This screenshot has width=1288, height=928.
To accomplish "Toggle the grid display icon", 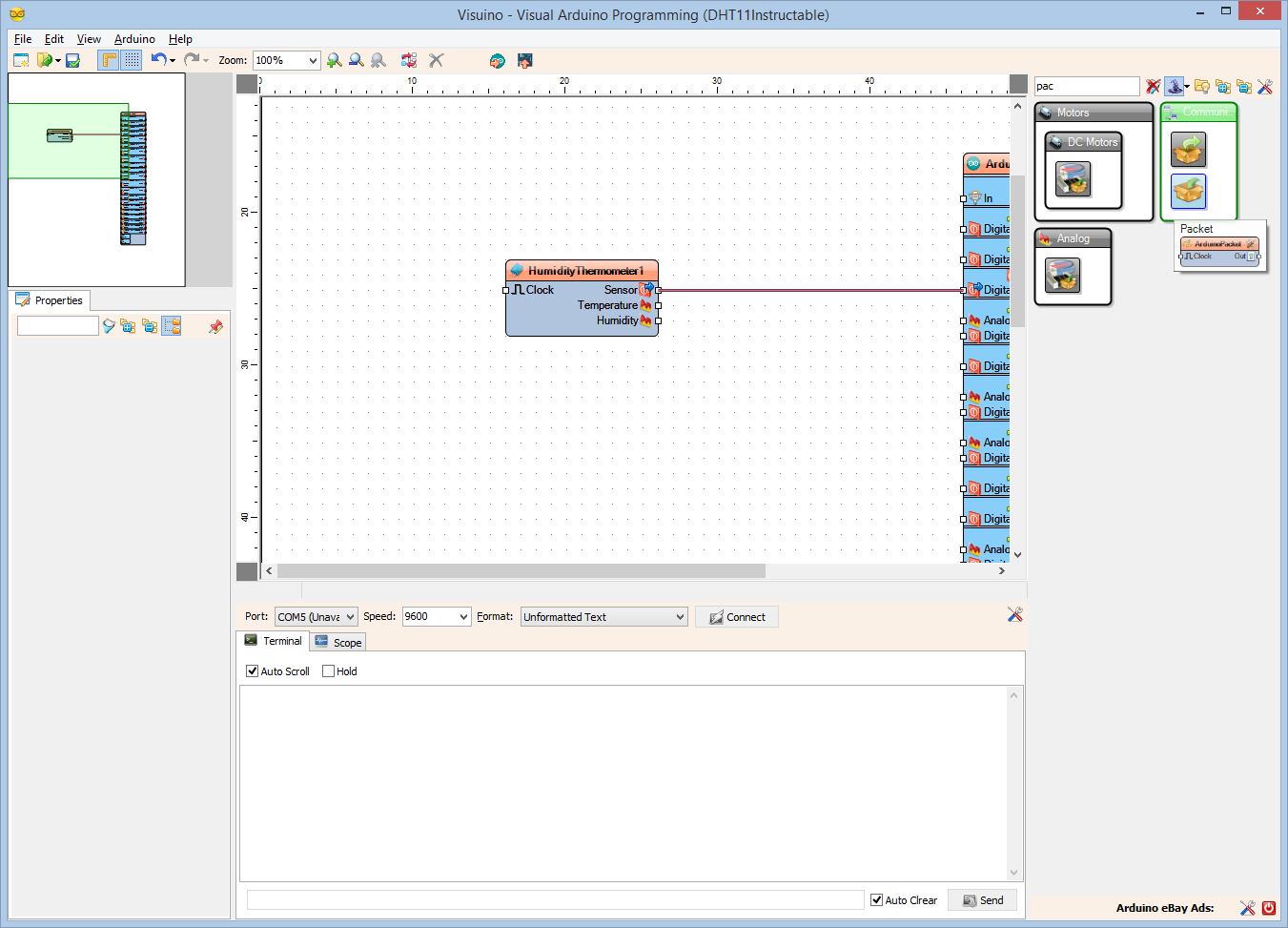I will 130,60.
